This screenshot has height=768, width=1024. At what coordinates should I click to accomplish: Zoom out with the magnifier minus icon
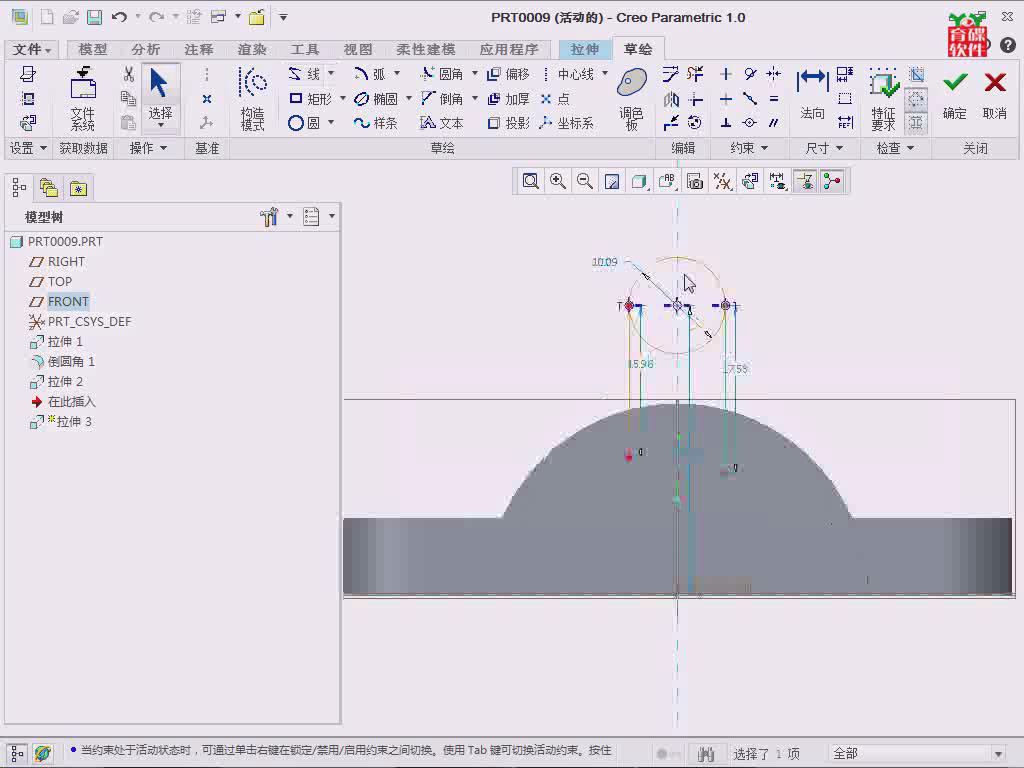point(585,182)
